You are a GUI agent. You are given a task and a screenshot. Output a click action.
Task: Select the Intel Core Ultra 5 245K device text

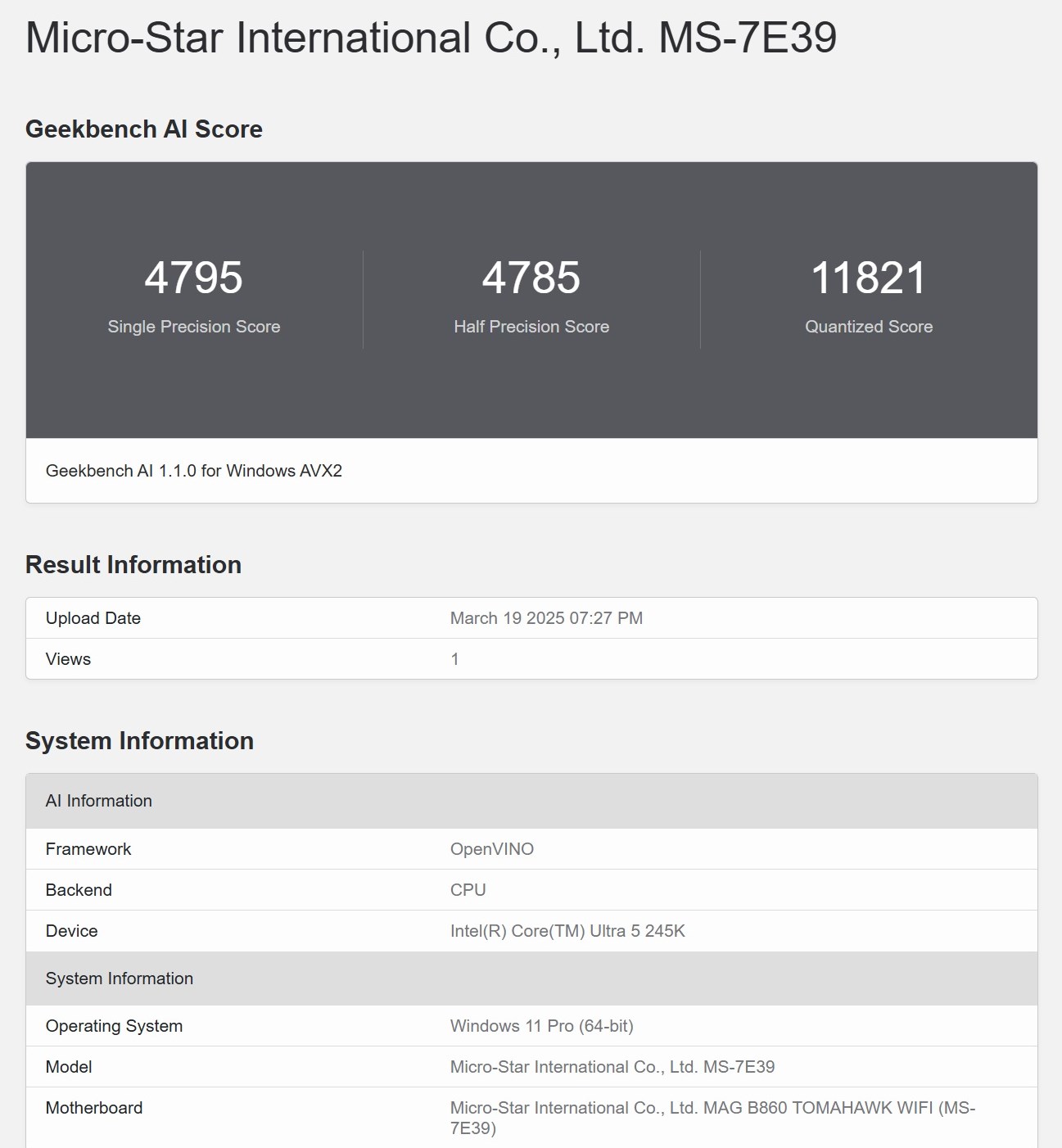567,931
